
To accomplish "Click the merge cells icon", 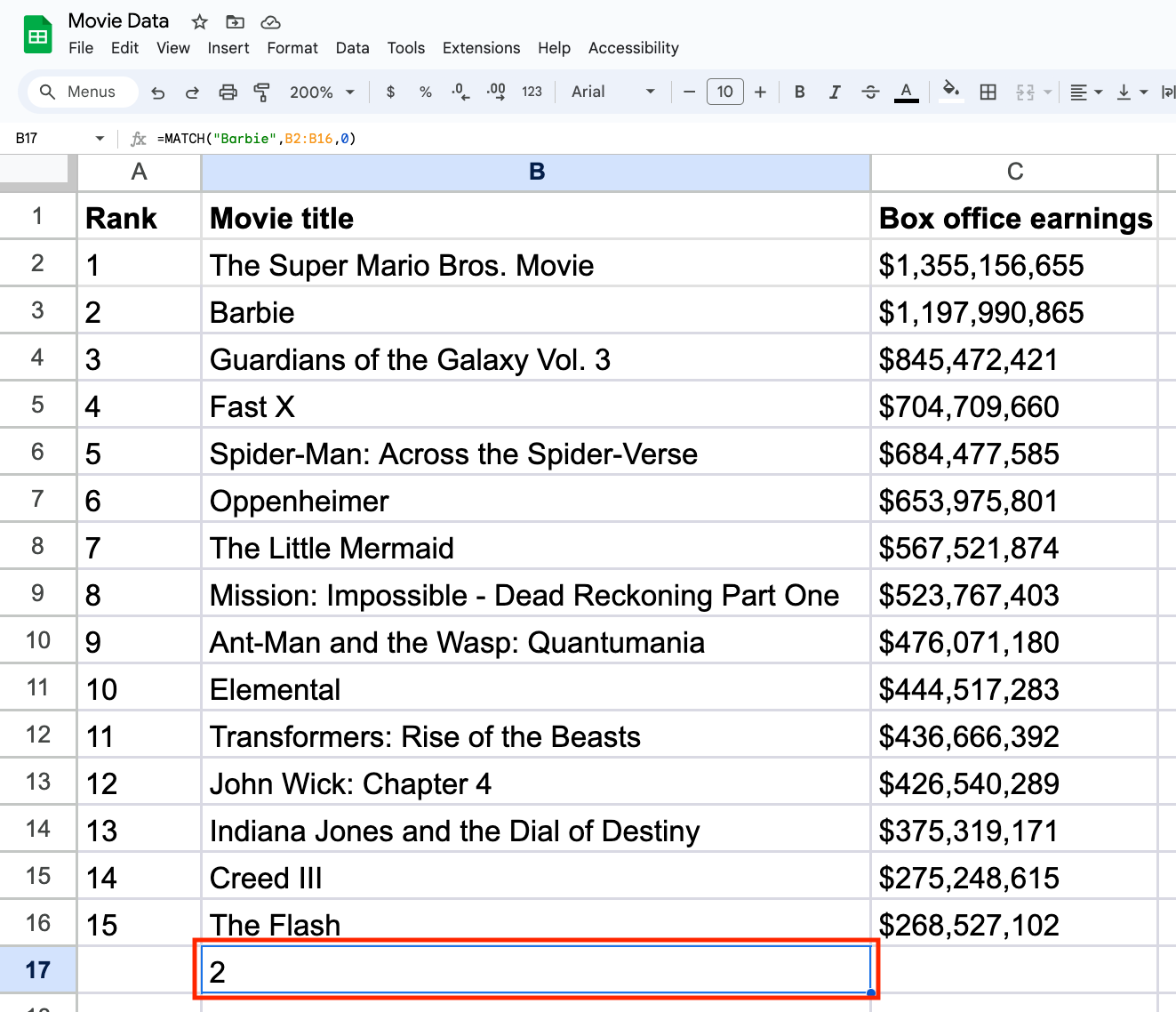I will point(1025,92).
